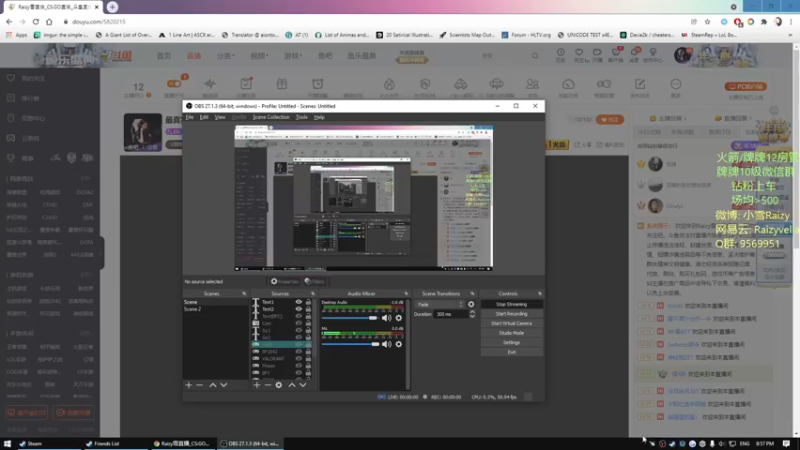Screen dimensions: 800x450
Task: Click Start Recording button
Action: point(511,314)
